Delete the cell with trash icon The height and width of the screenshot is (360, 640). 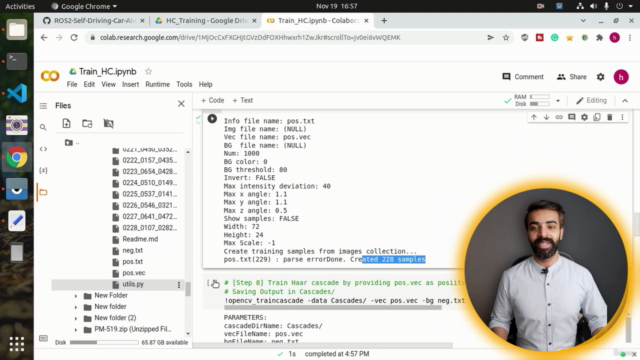pyautogui.click(x=609, y=118)
